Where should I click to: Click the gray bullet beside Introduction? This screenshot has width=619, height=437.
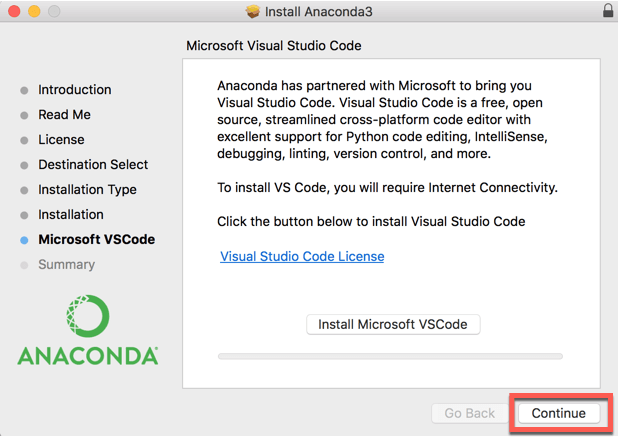pos(24,90)
